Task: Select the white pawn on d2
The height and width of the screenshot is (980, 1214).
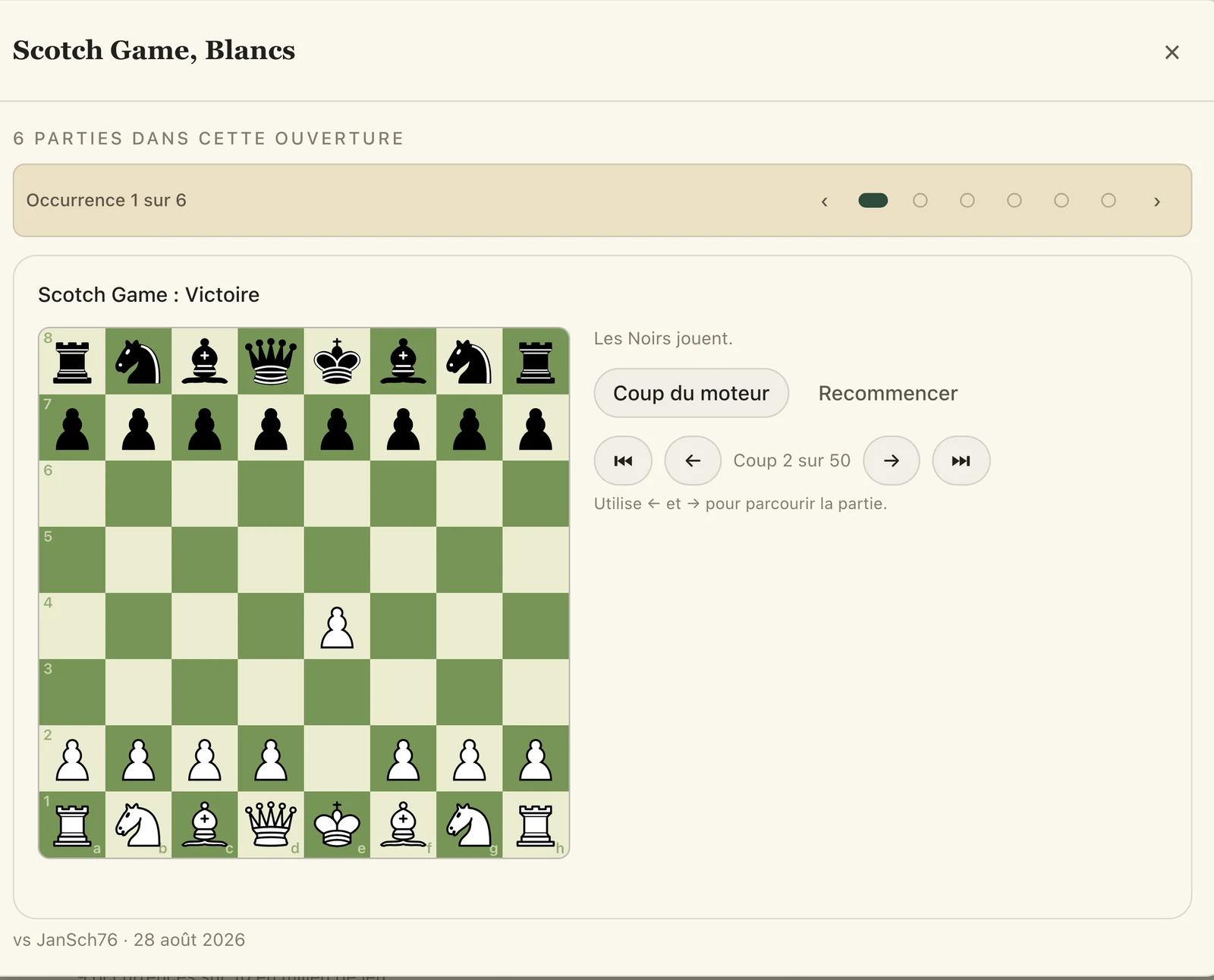Action: (271, 759)
